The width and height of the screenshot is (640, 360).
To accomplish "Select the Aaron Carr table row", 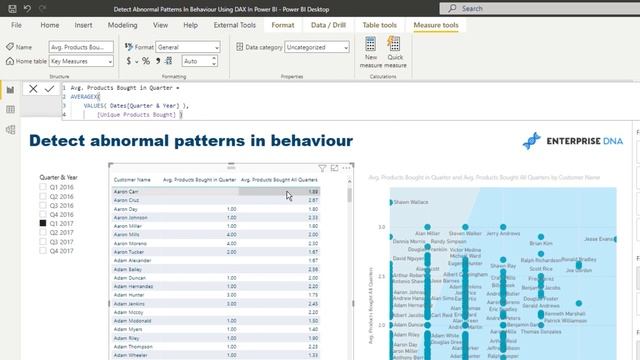I will [216, 191].
